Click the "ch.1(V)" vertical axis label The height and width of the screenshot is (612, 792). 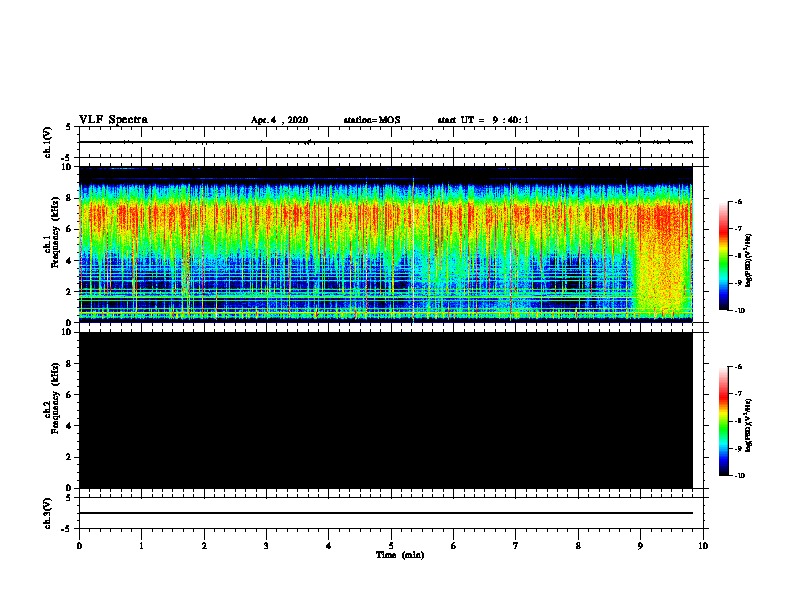click(48, 142)
